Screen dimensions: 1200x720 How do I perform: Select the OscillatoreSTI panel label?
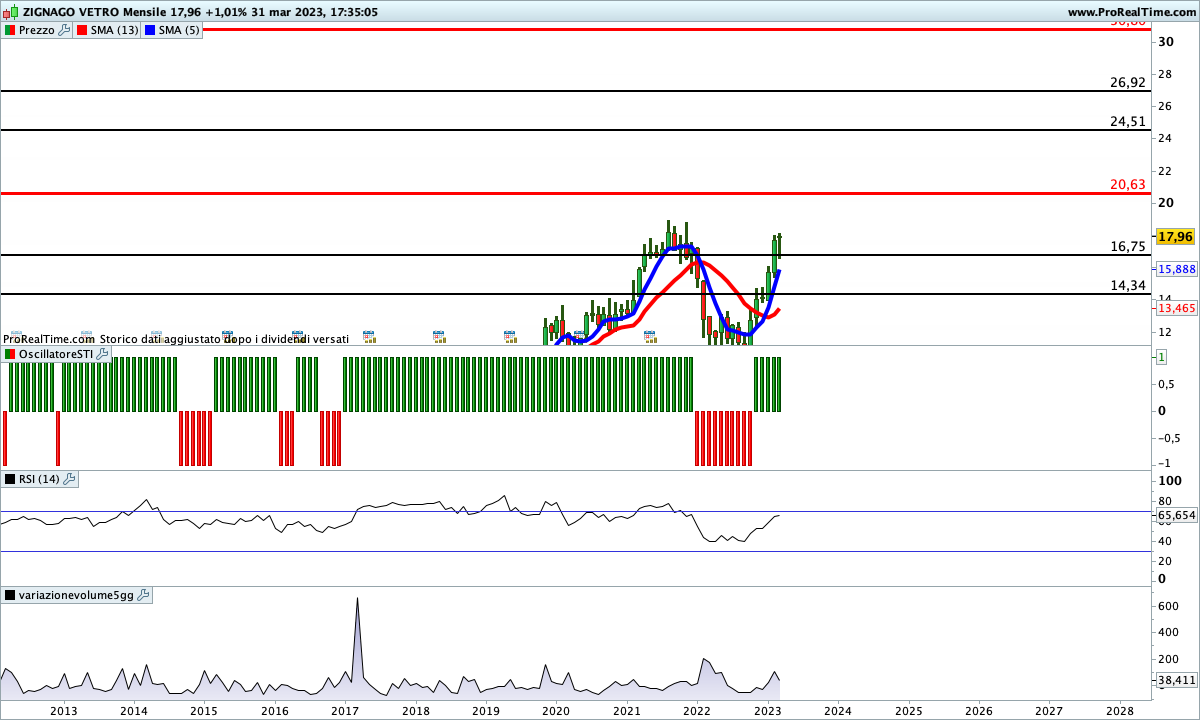(x=56, y=355)
